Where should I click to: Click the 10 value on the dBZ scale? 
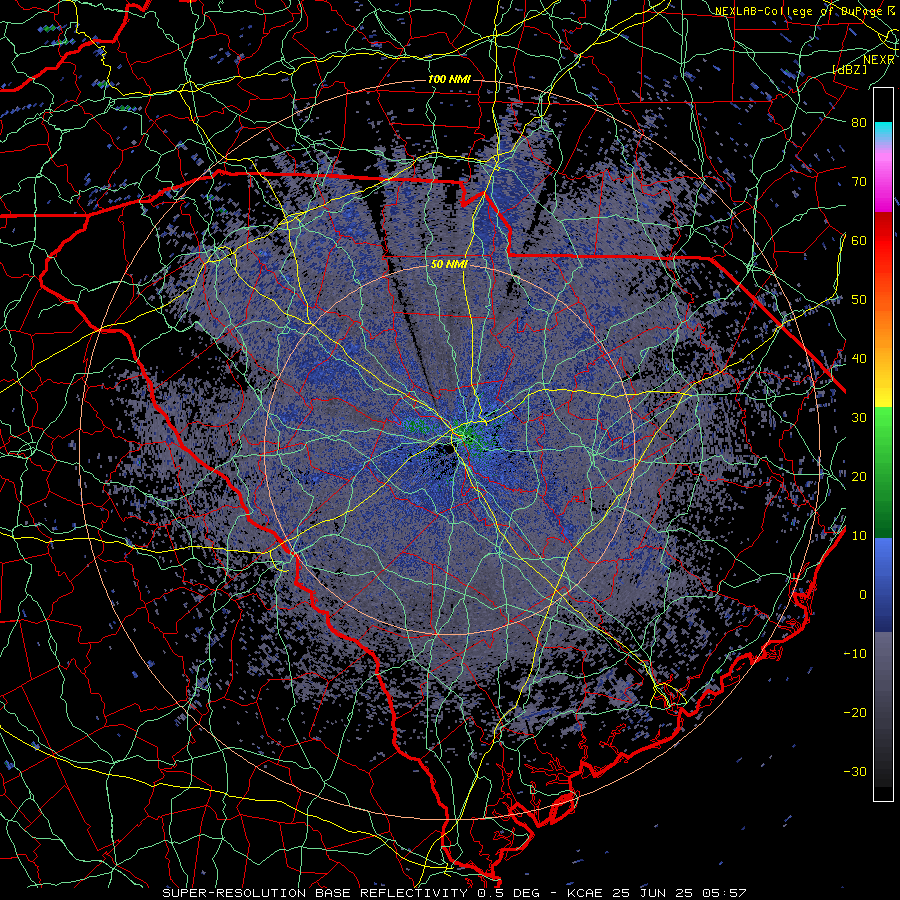pos(859,536)
